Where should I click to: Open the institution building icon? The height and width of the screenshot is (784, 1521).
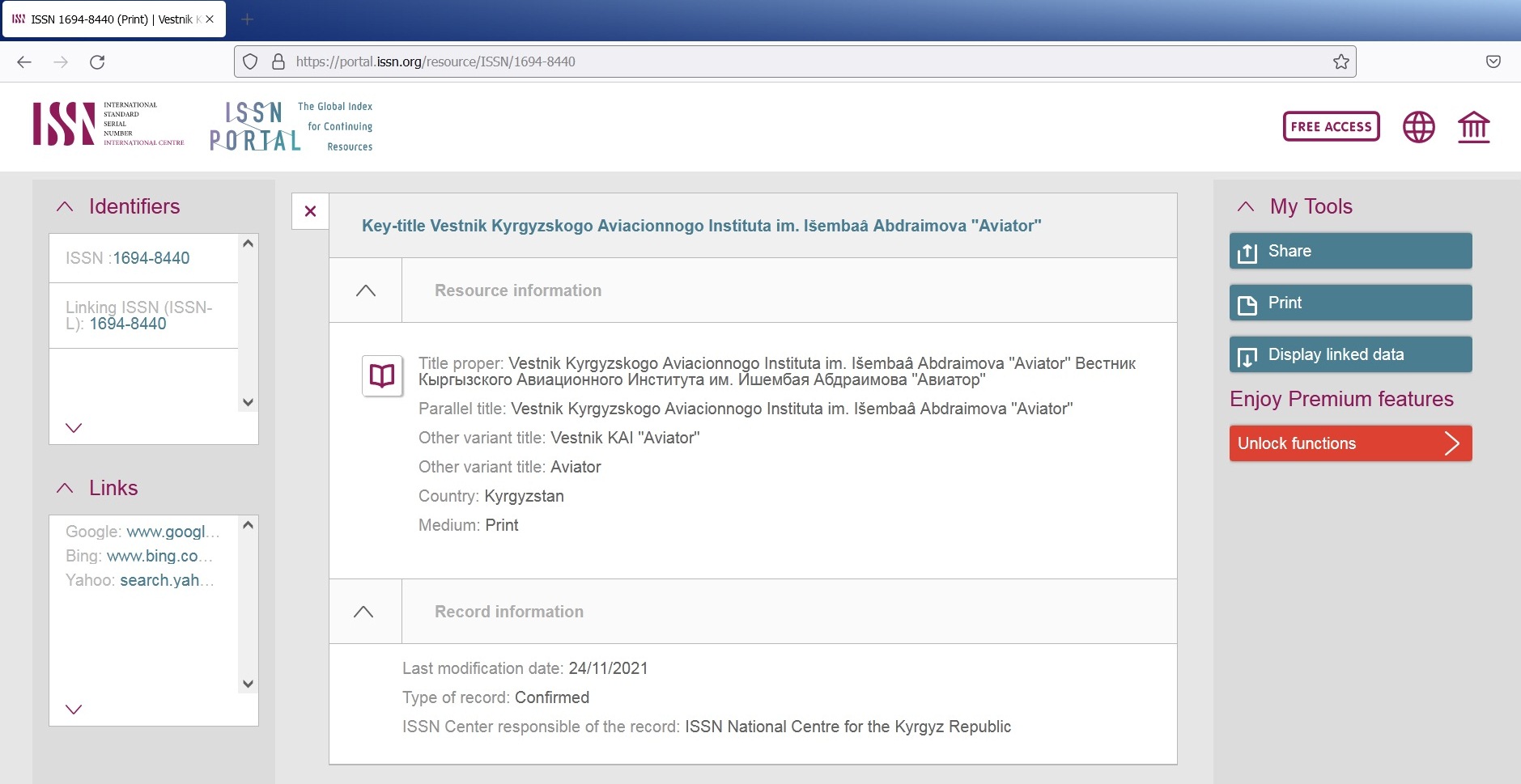[x=1473, y=127]
